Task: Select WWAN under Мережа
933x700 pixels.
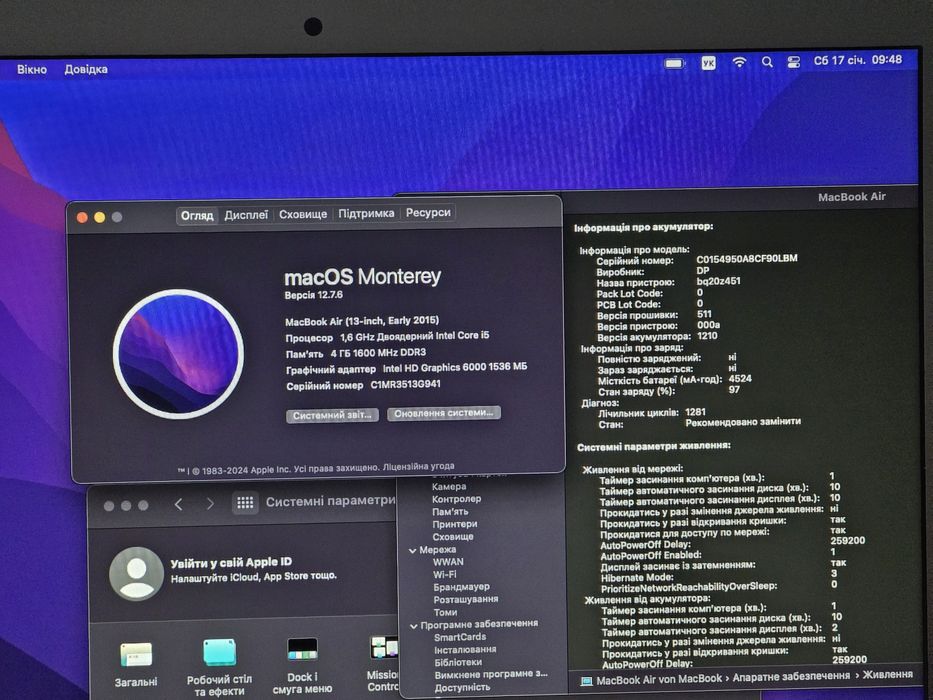Action: pos(448,562)
